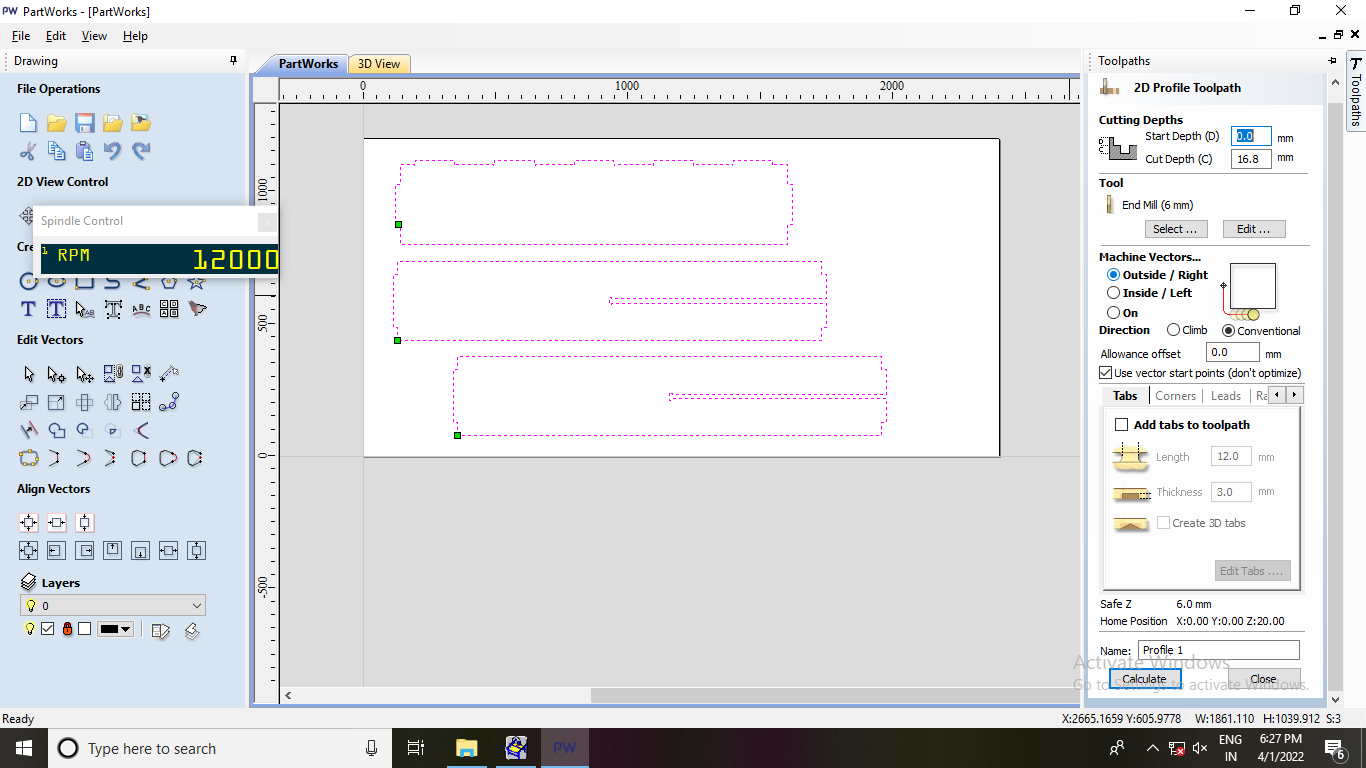The width and height of the screenshot is (1366, 768).
Task: Switch to the 3D View tab
Action: coord(379,64)
